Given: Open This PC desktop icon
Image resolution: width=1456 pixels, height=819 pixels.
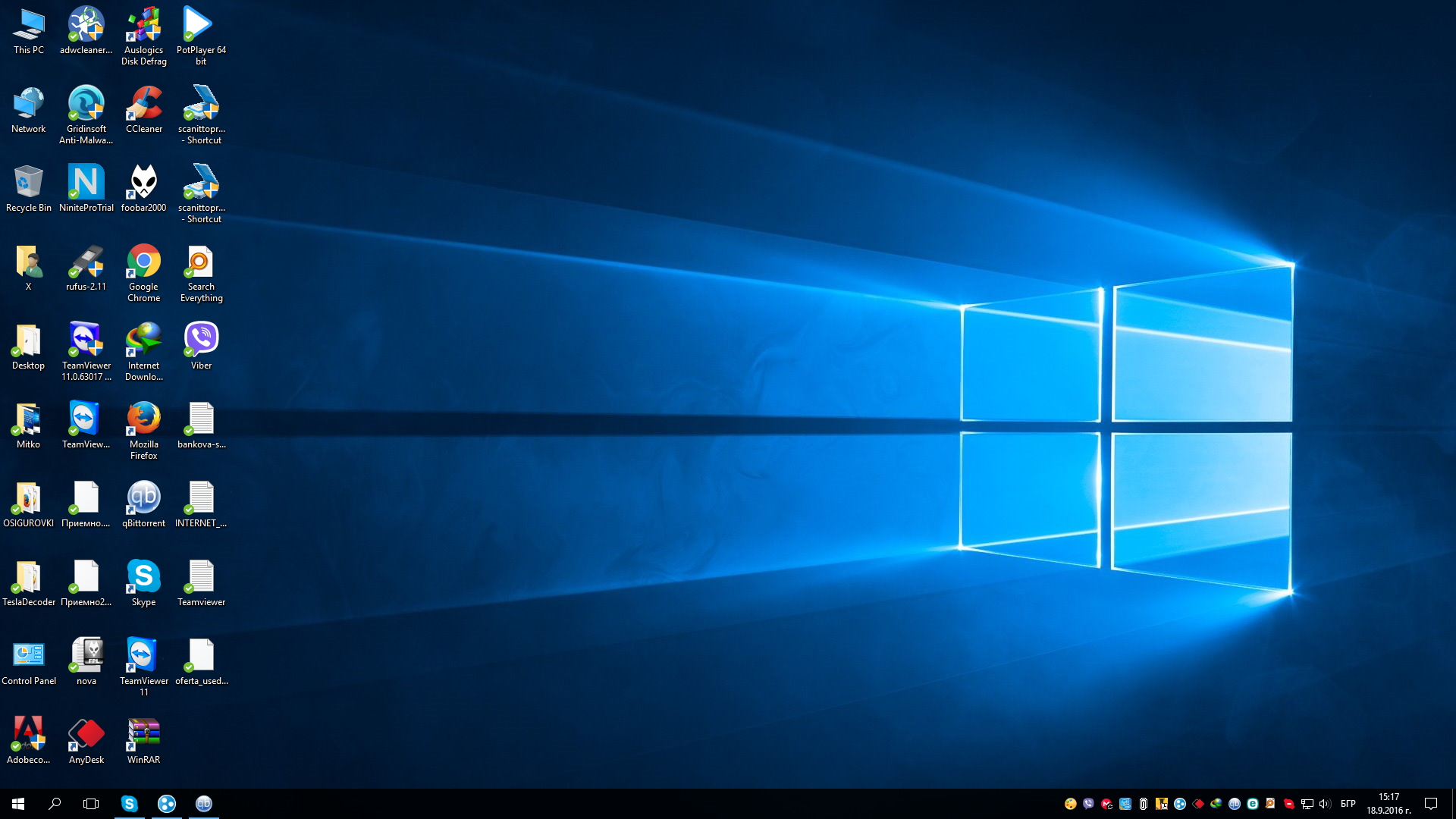Looking at the screenshot, I should 29,32.
